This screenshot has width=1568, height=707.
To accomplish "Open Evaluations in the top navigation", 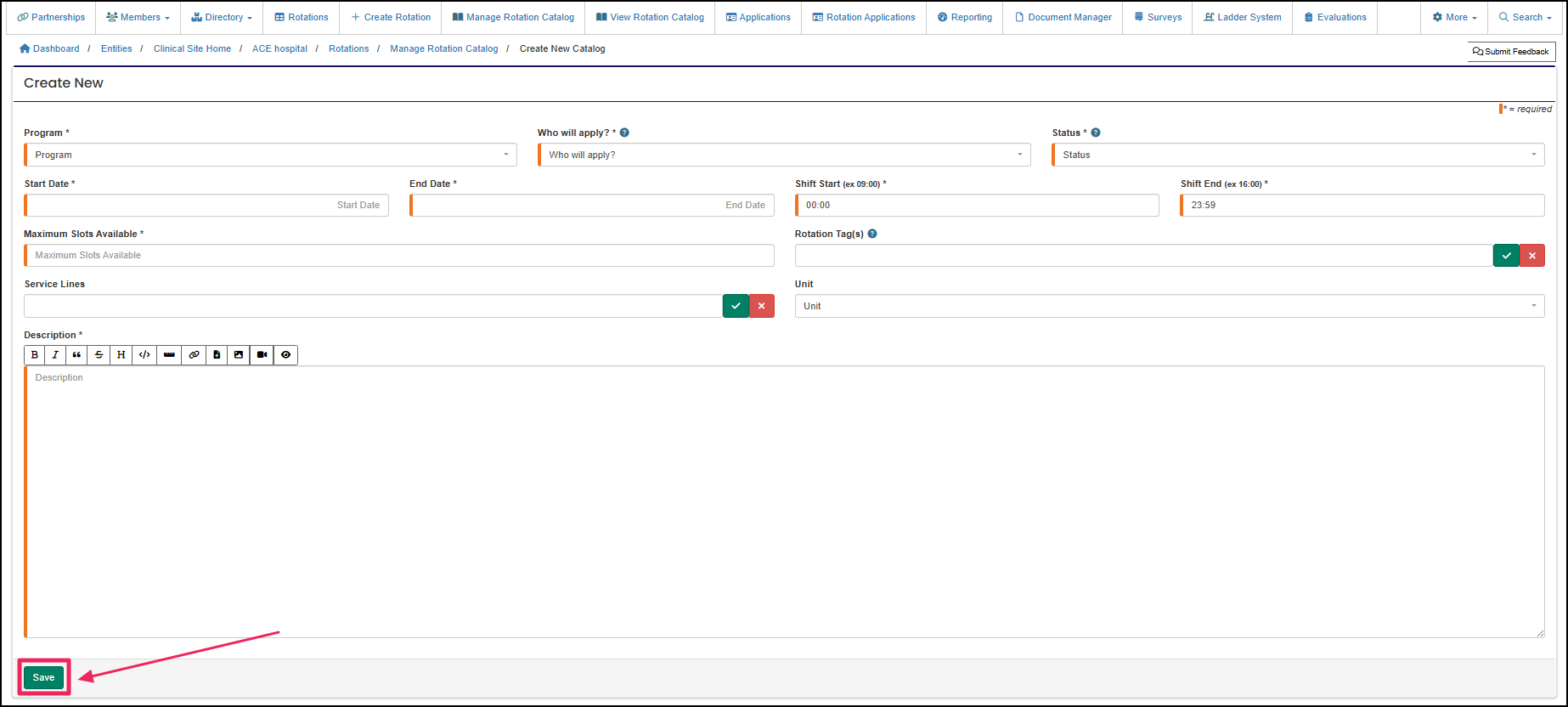I will [1335, 17].
